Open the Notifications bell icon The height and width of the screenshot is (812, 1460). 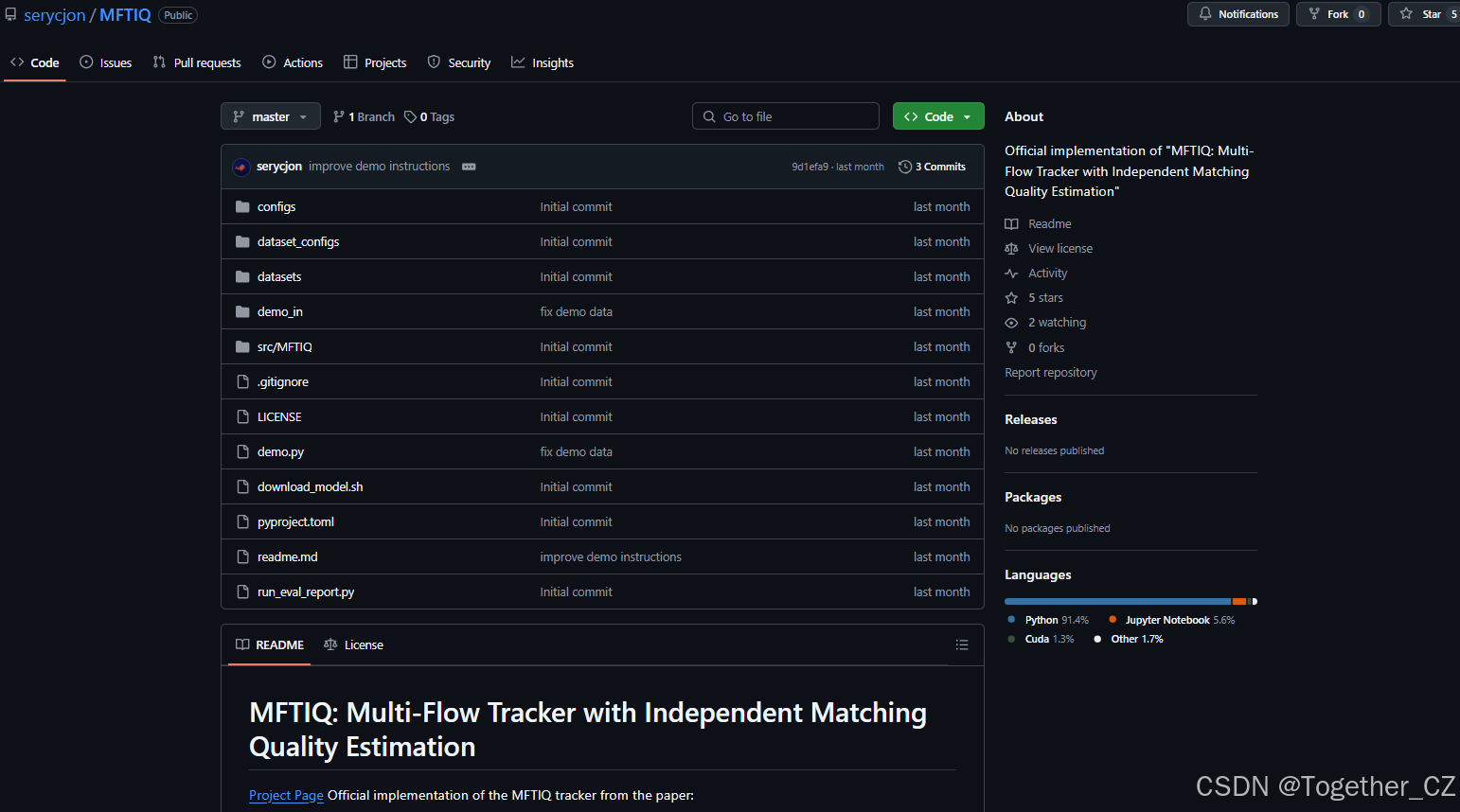1204,14
